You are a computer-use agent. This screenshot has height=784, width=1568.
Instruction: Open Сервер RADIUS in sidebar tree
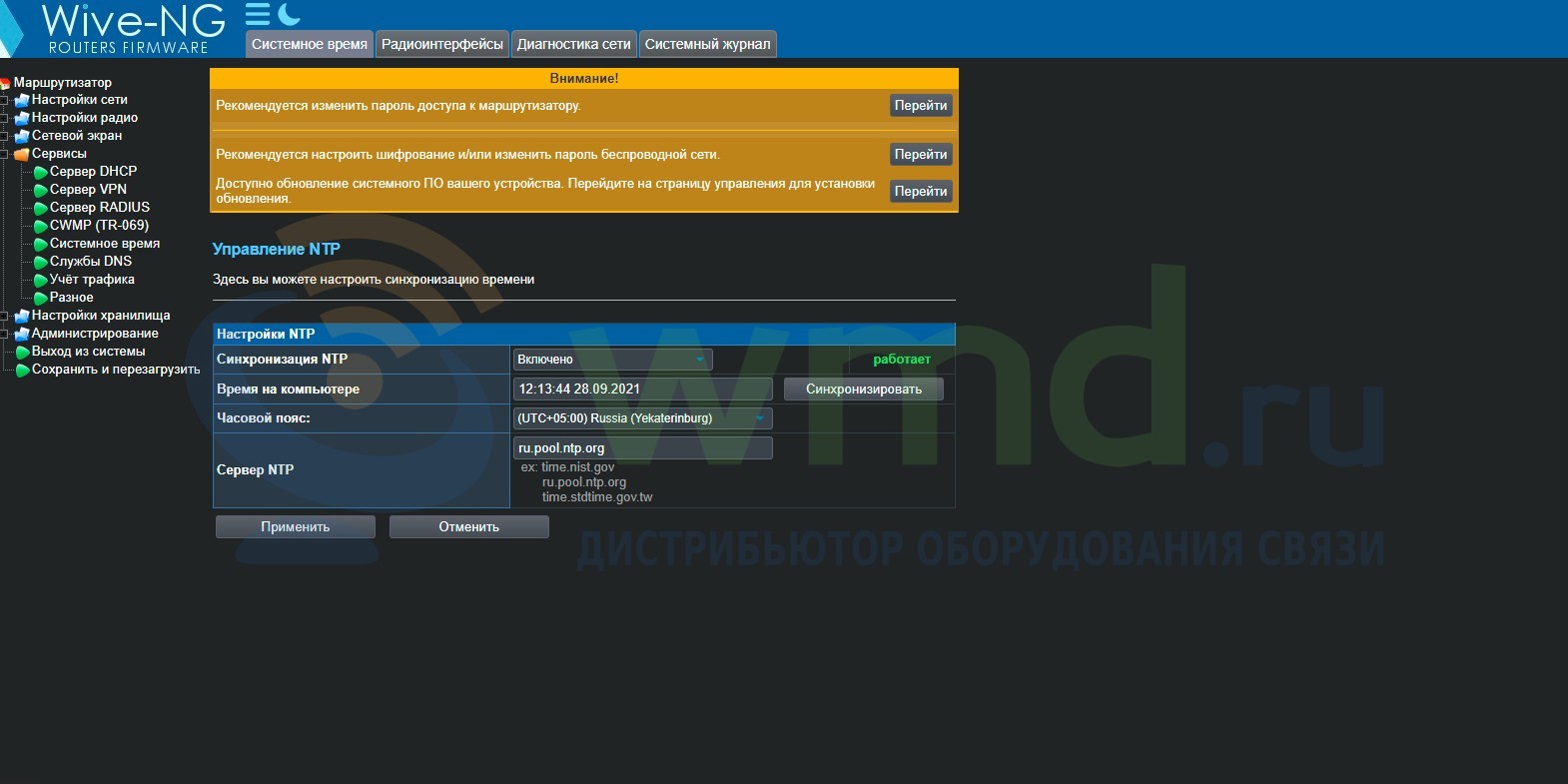(x=100, y=208)
